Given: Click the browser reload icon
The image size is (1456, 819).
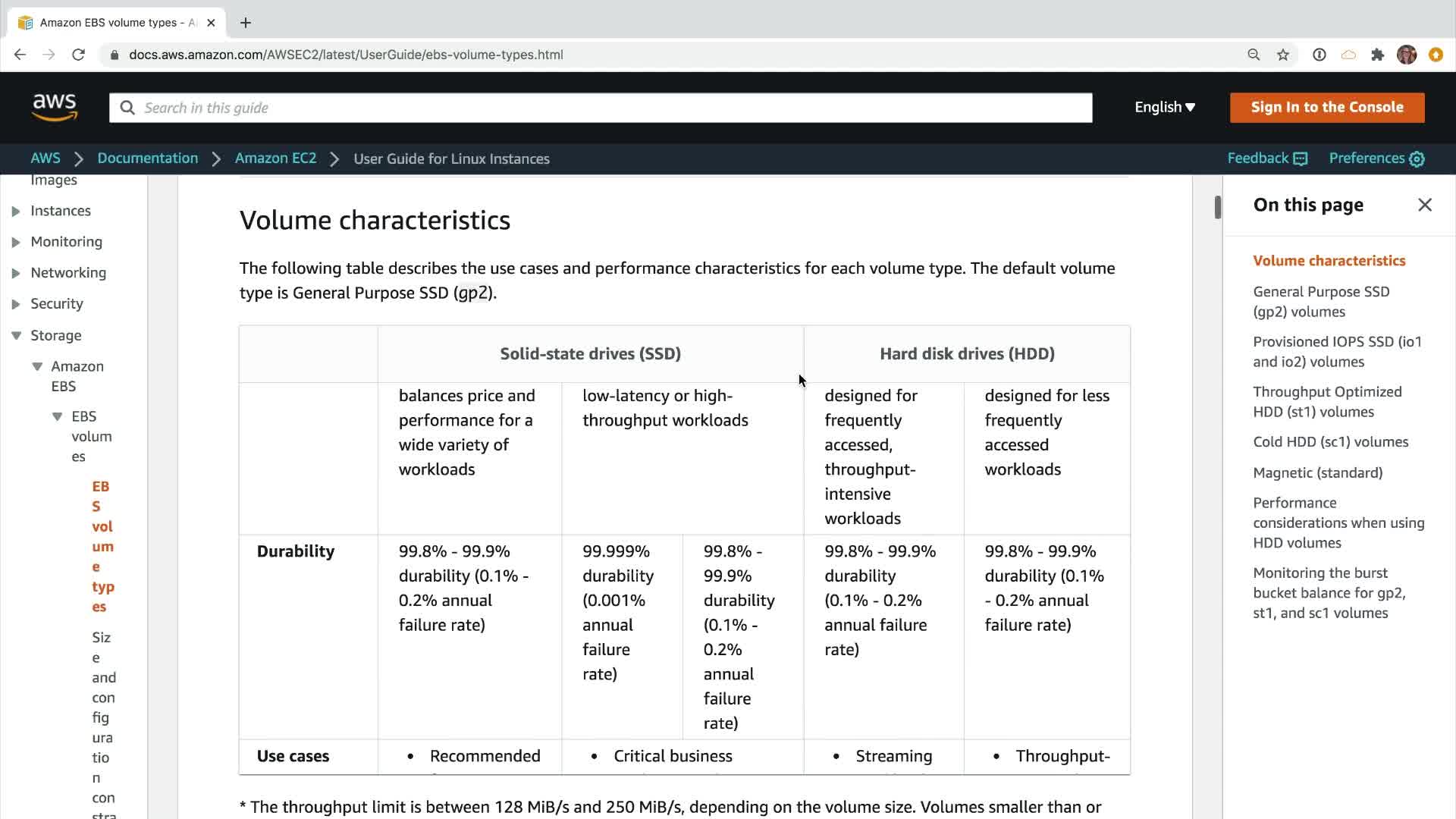Looking at the screenshot, I should tap(78, 55).
